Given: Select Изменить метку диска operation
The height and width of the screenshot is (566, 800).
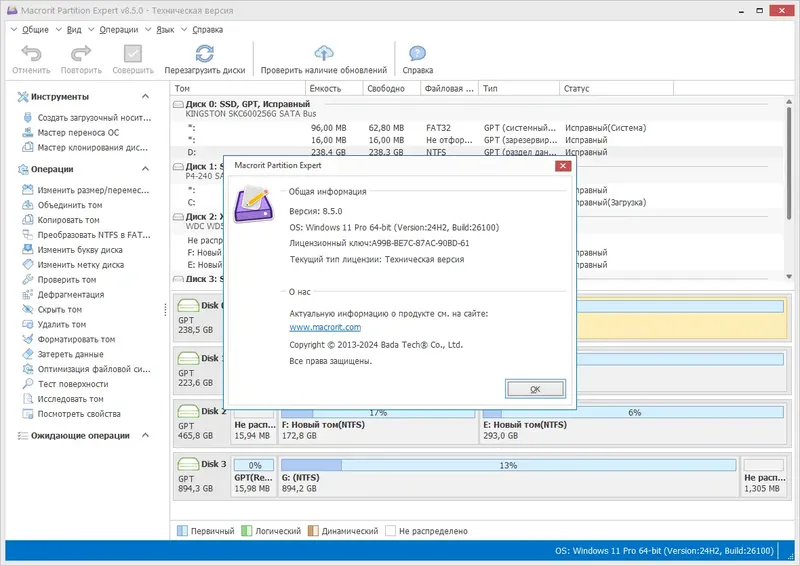Looking at the screenshot, I should tap(73, 264).
